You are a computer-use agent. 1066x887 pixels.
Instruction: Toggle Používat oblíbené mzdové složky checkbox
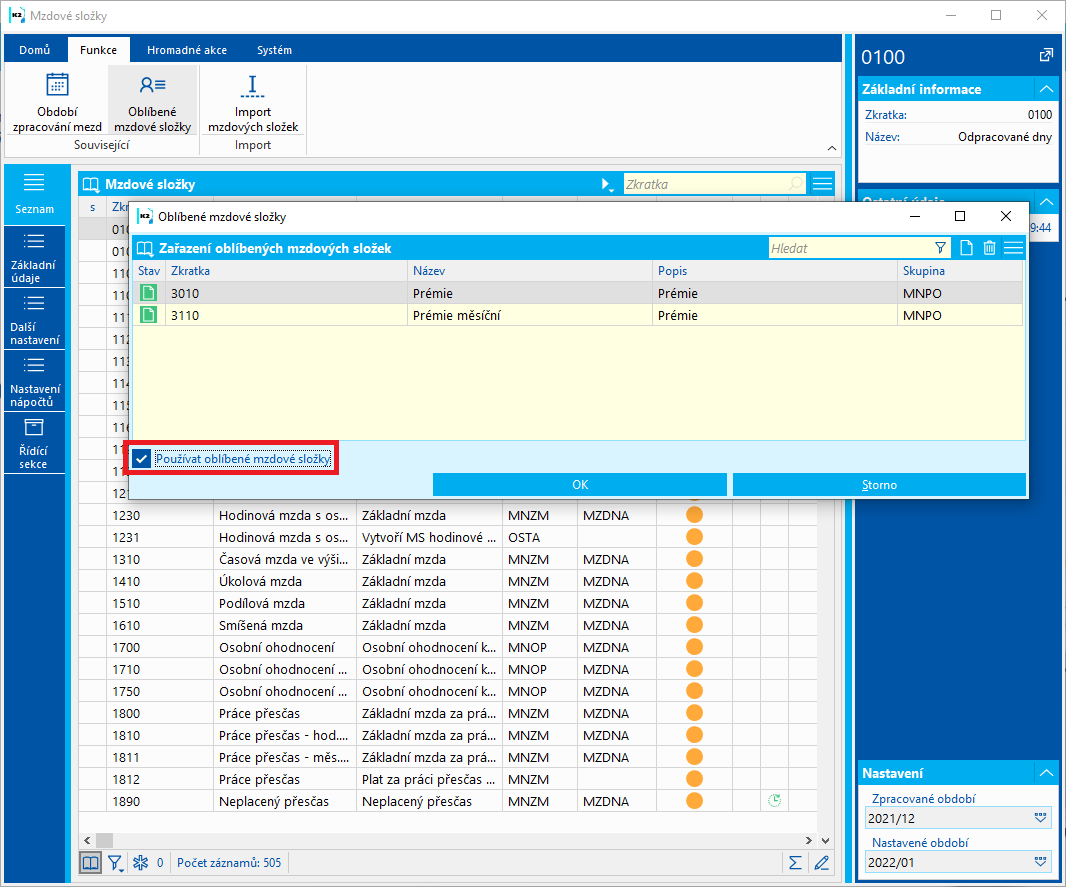click(141, 459)
